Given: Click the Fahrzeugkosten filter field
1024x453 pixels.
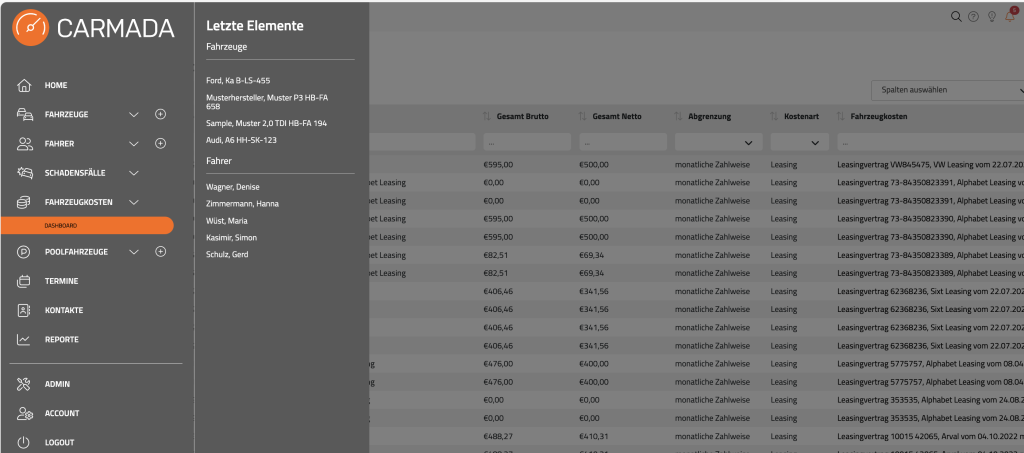Looking at the screenshot, I should pyautogui.click(x=931, y=142).
